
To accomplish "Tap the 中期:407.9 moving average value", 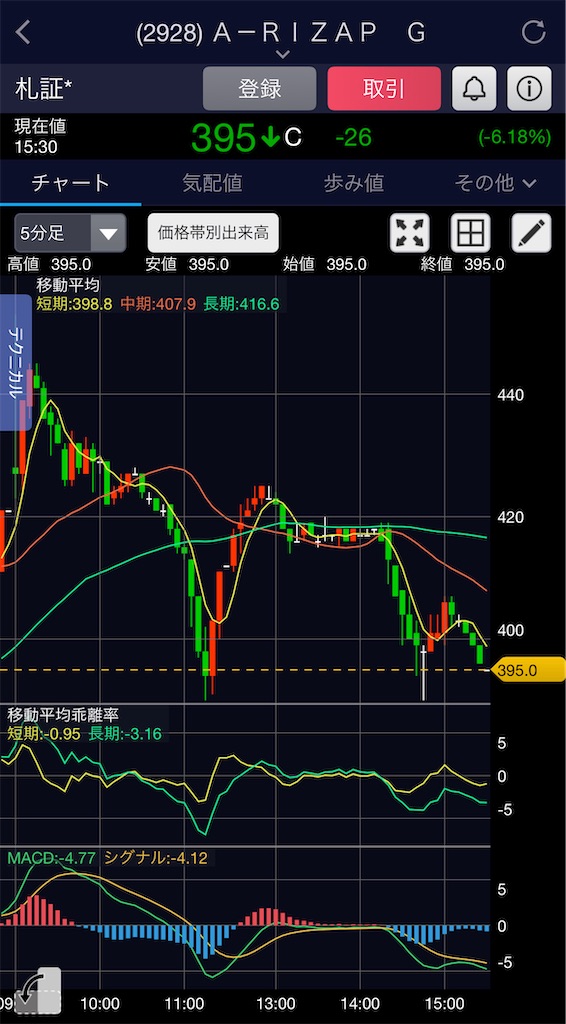I will click(158, 304).
